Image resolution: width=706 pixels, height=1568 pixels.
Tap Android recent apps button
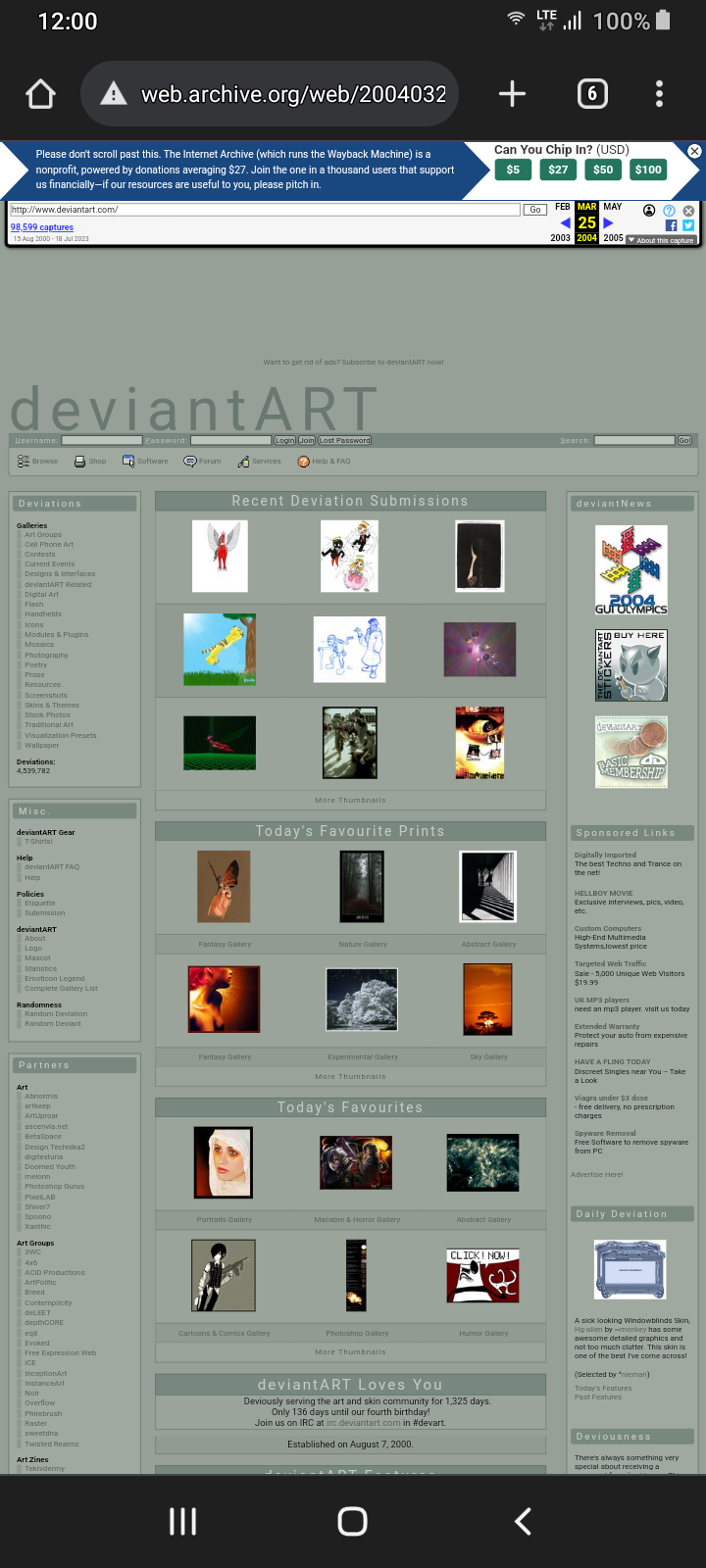183,1521
